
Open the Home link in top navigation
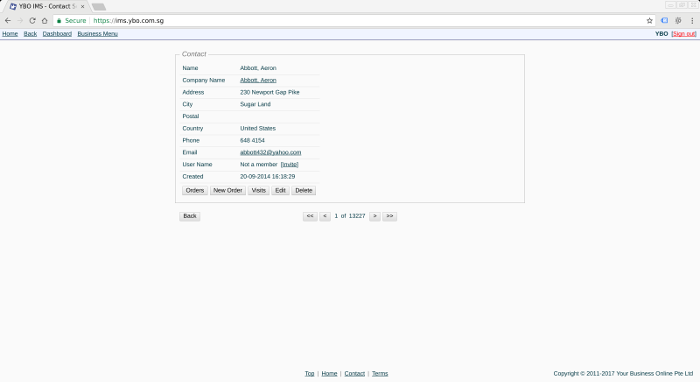click(x=10, y=34)
